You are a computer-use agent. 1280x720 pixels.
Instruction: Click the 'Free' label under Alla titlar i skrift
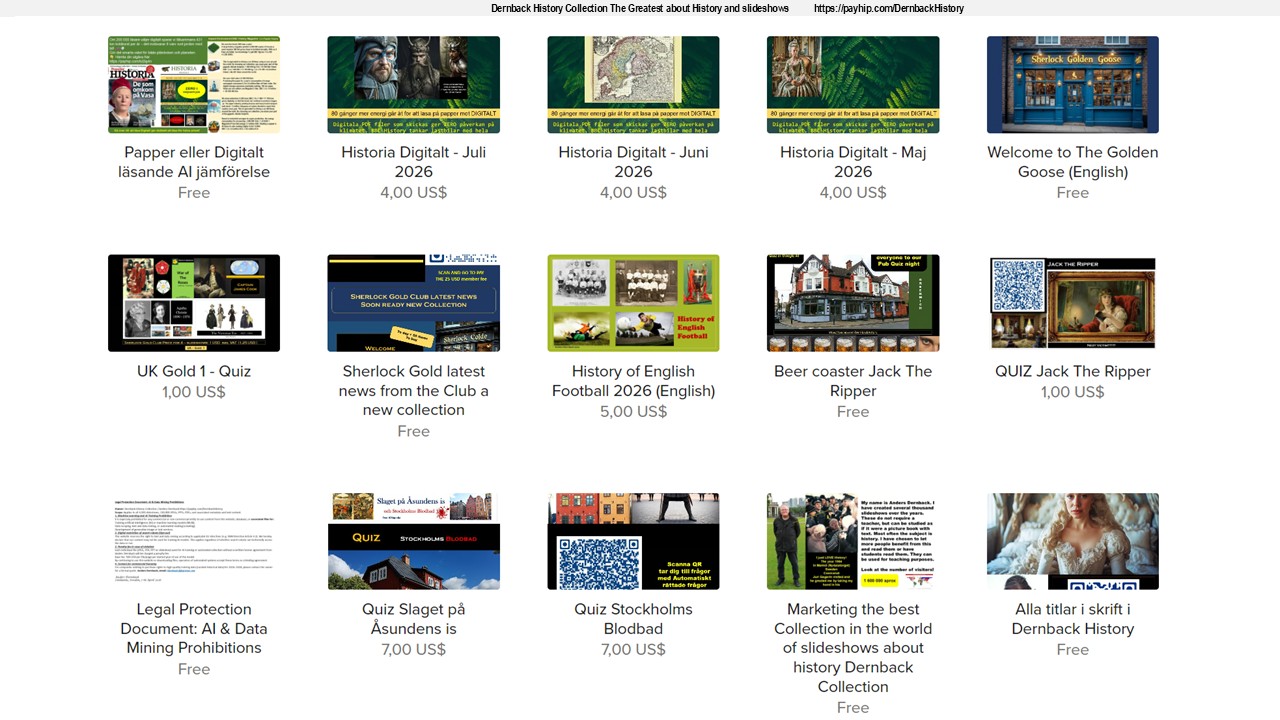[1073, 650]
